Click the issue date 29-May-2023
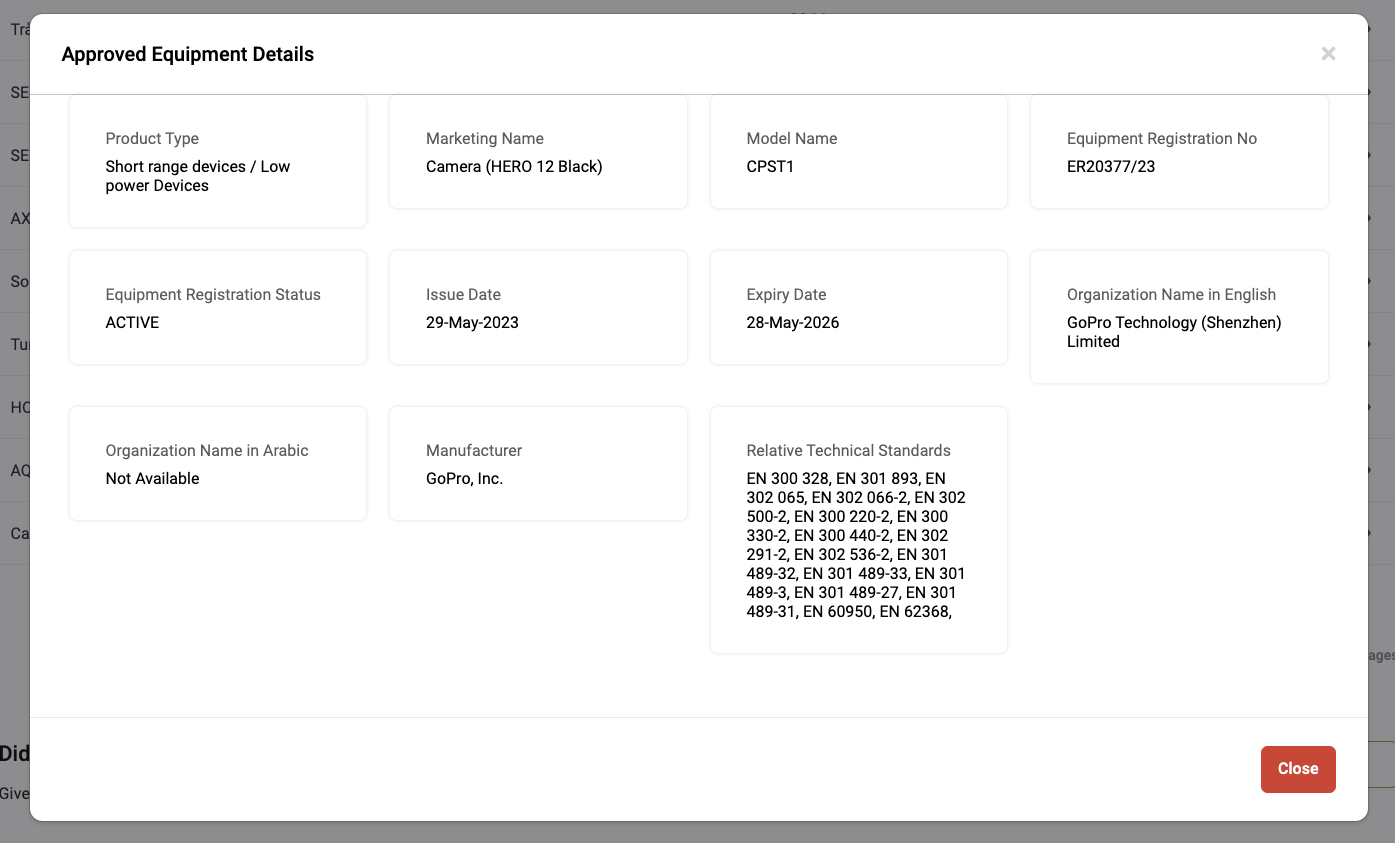The width and height of the screenshot is (1395, 843). coord(472,323)
